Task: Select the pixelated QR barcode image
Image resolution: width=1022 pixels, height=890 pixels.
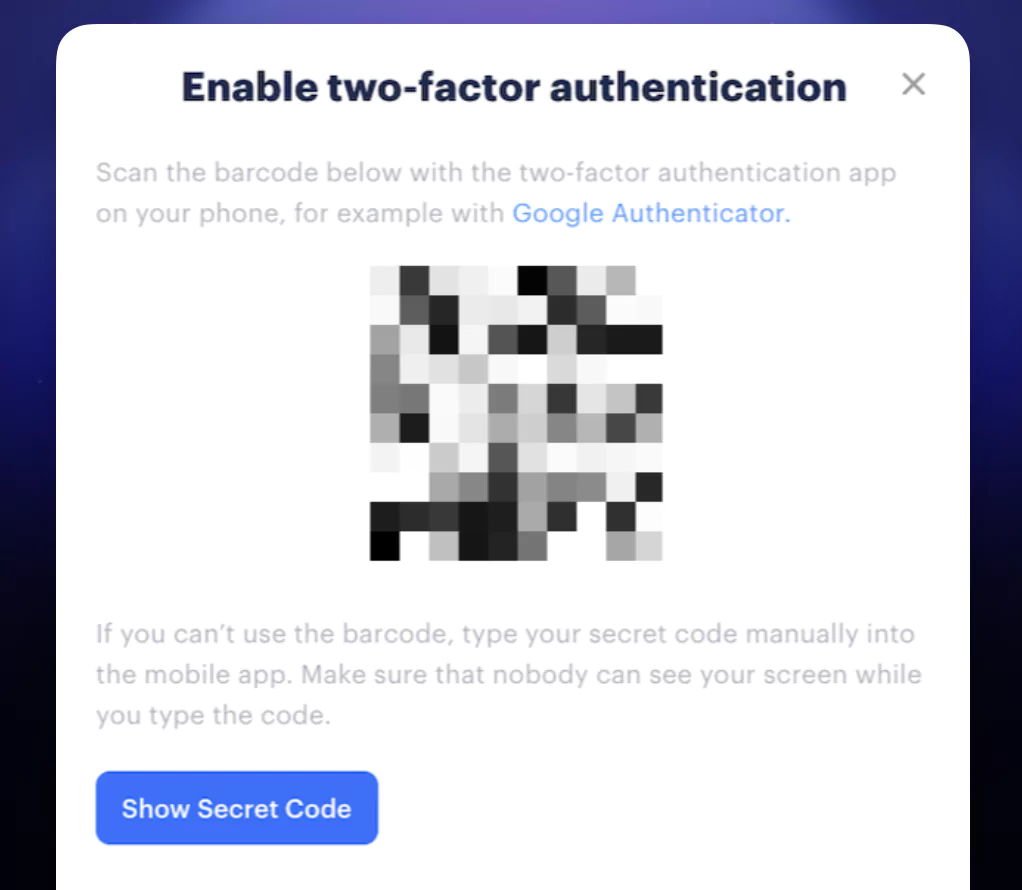Action: tap(516, 413)
